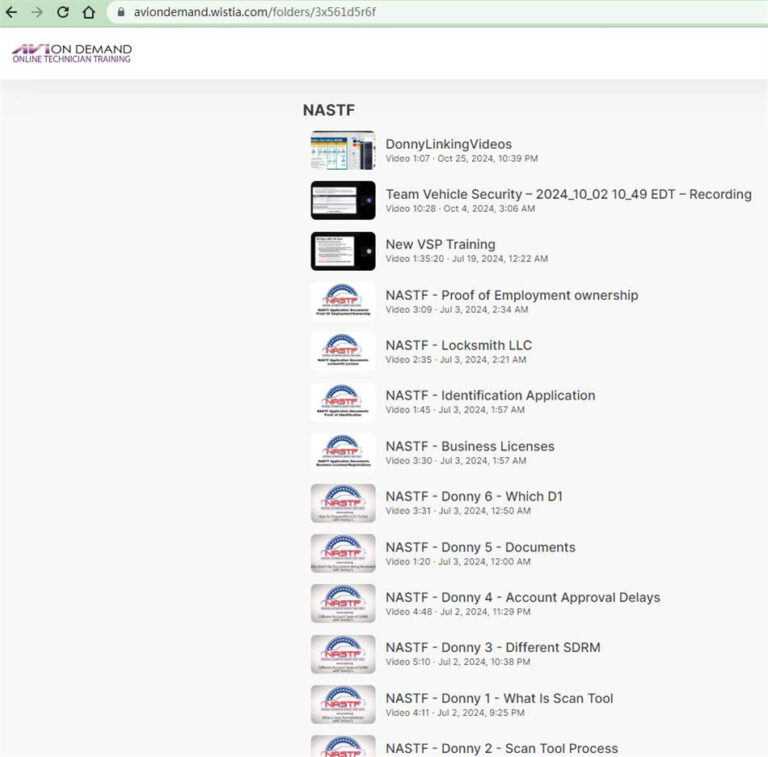The width and height of the screenshot is (768, 757).
Task: Click the browser forward arrow
Action: [37, 13]
